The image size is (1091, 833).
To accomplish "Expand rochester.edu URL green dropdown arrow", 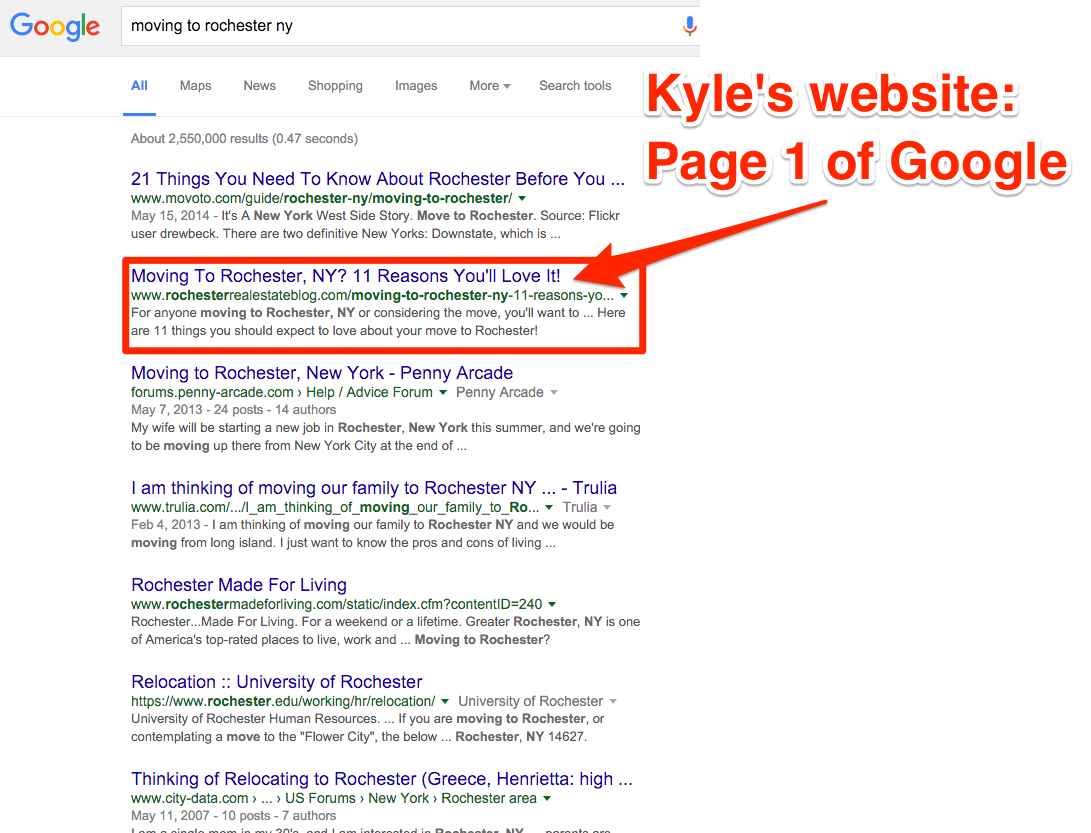I will click(x=445, y=701).
